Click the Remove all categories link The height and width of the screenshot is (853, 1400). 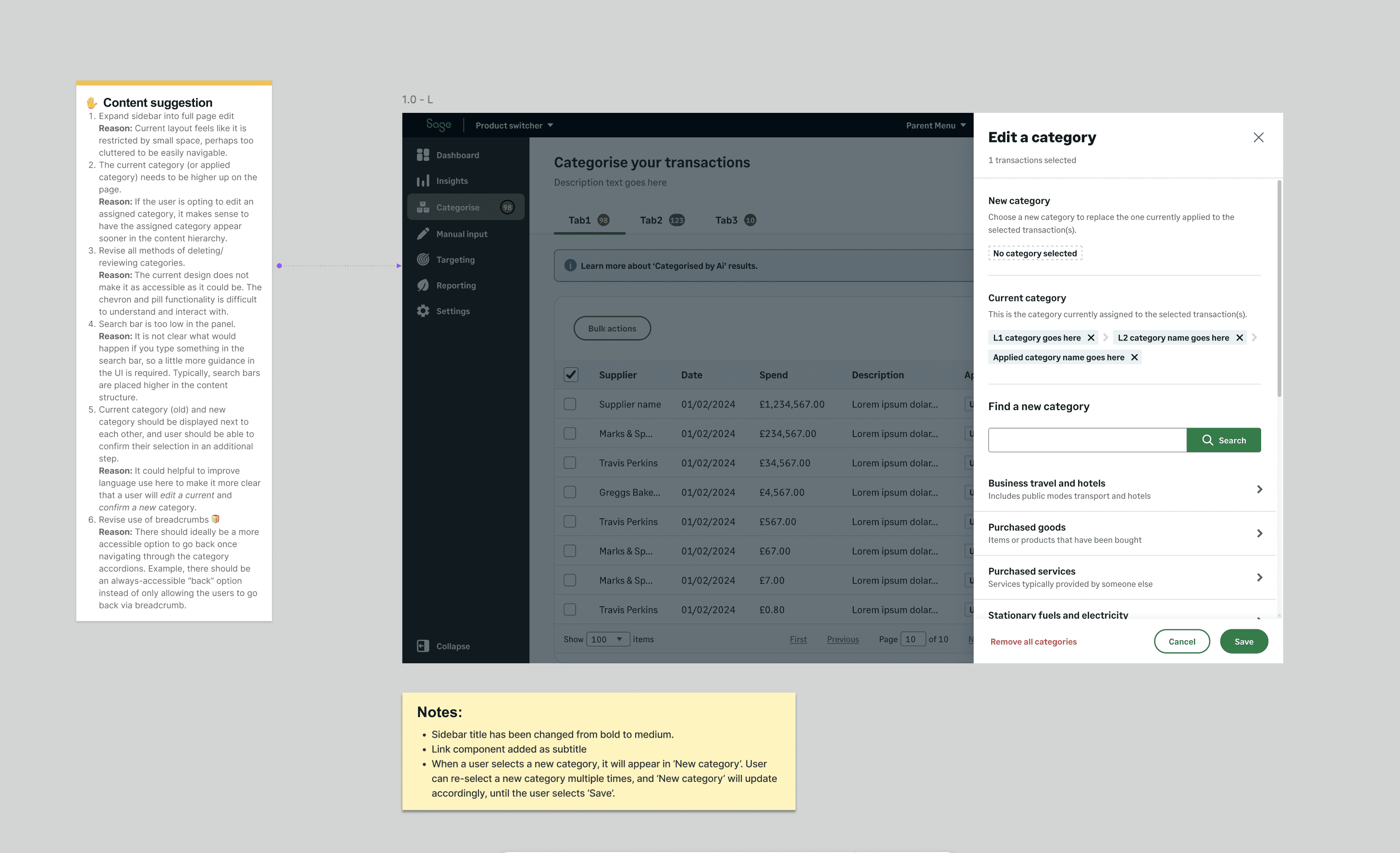point(1033,642)
